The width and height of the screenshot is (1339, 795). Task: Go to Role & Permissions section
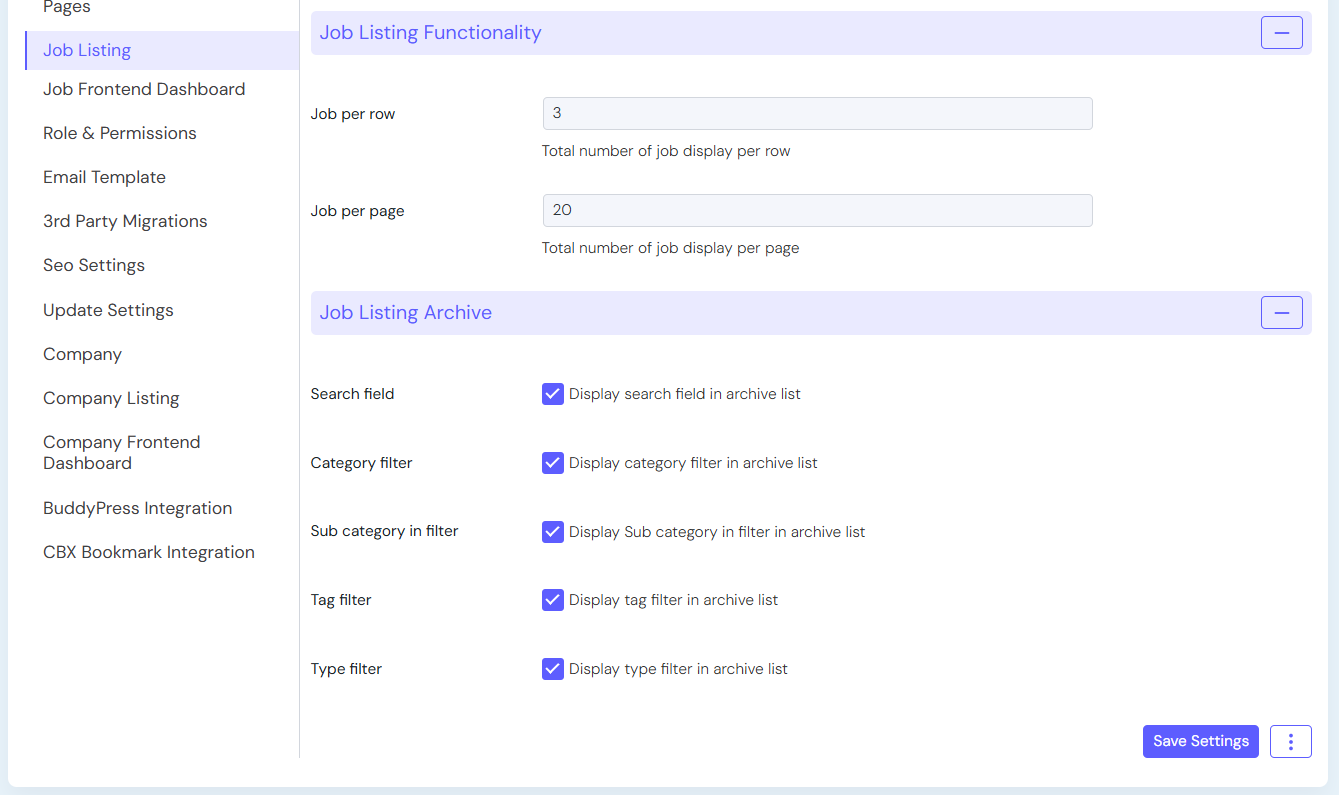pyautogui.click(x=120, y=133)
